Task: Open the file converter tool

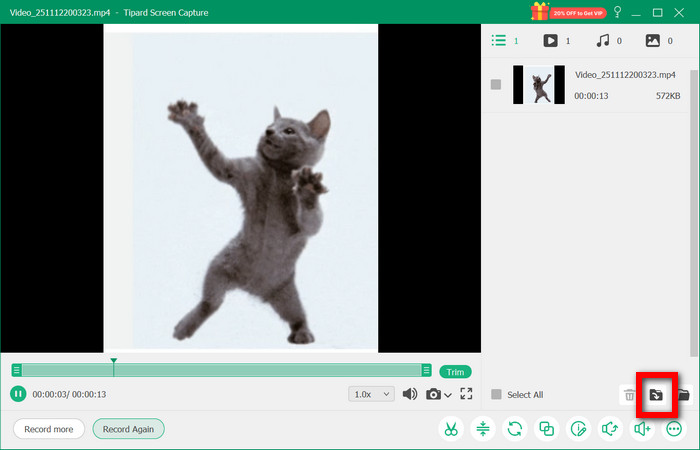Action: pos(515,429)
